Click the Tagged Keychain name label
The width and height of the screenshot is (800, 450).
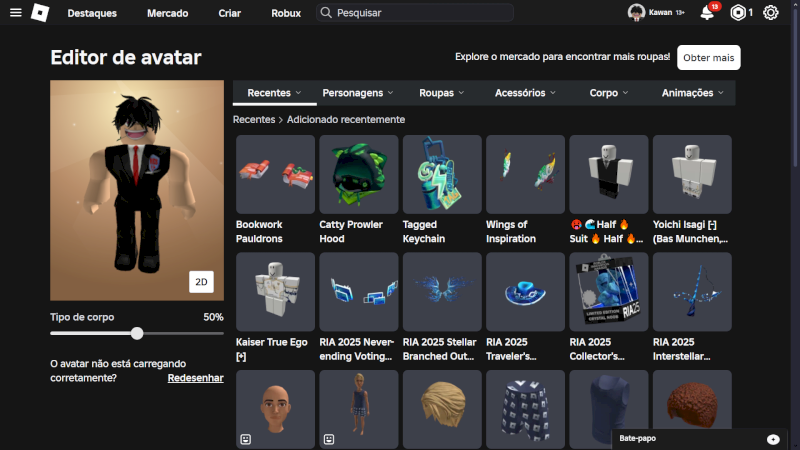pos(423,232)
